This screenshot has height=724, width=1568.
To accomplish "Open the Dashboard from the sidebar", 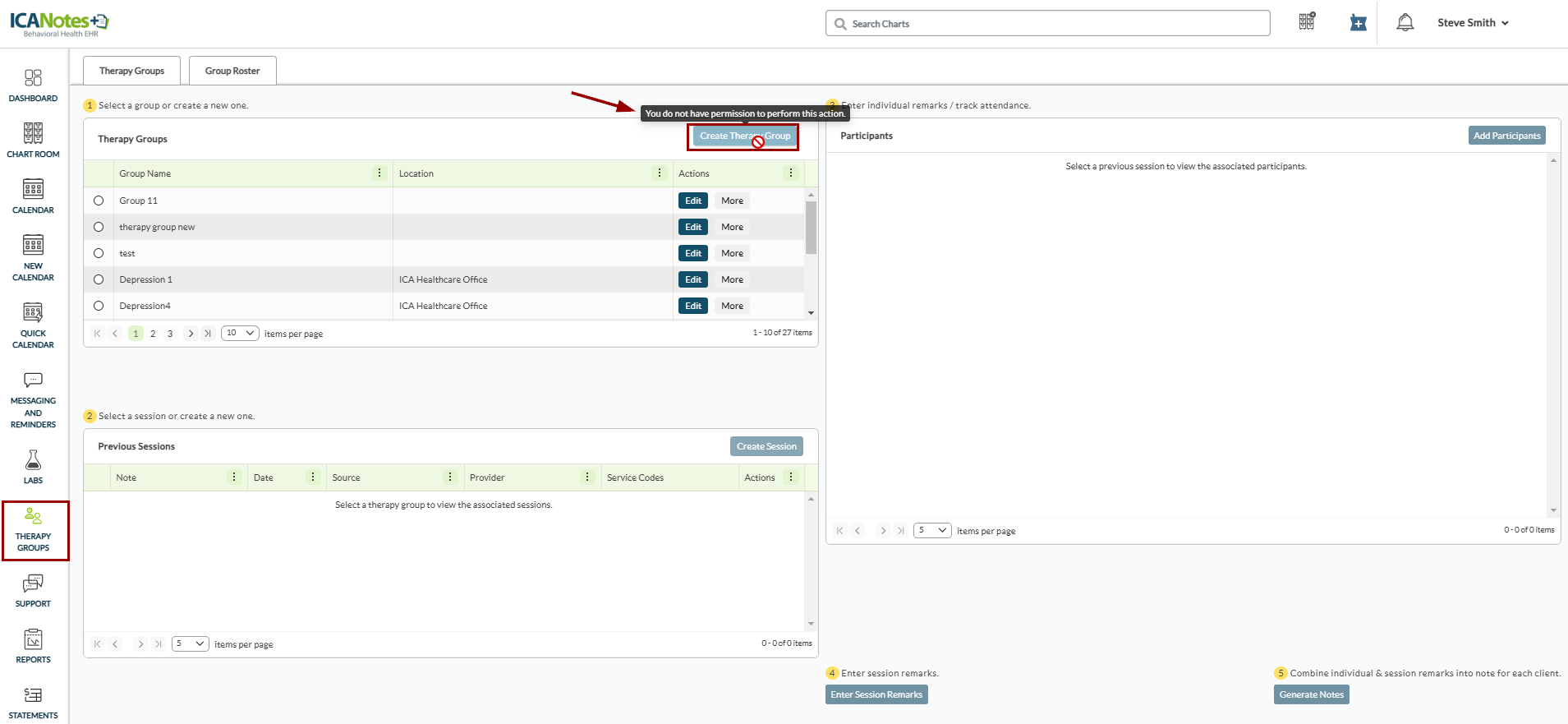I will 33,85.
